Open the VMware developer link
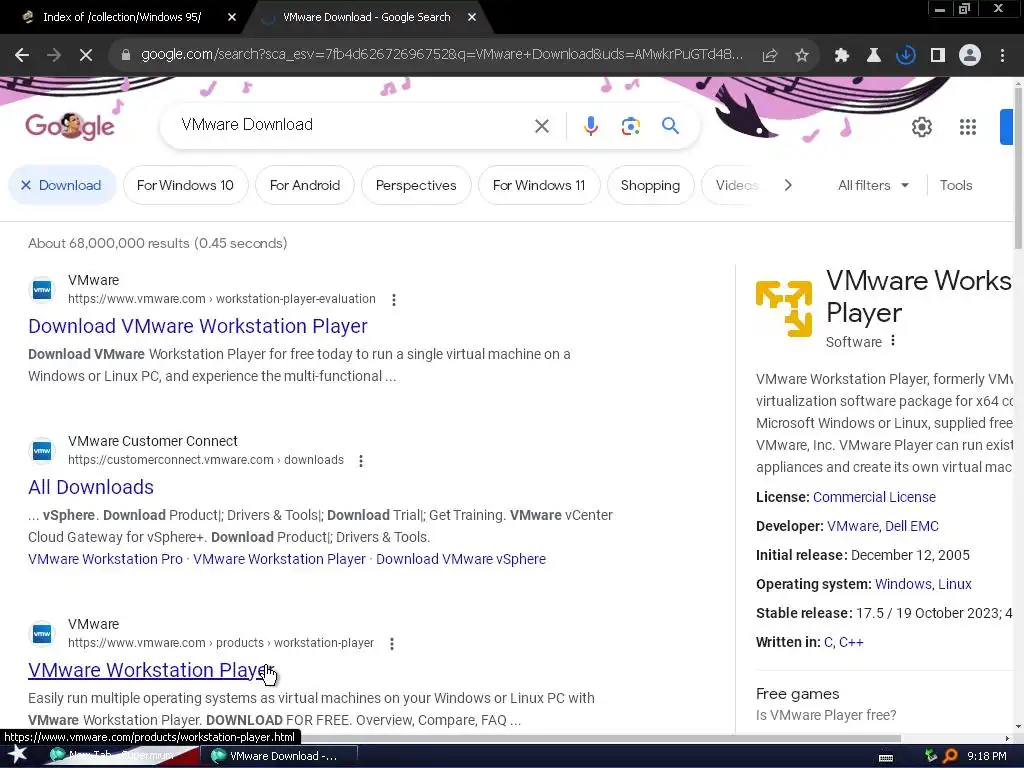The height and width of the screenshot is (768, 1024). 853,526
